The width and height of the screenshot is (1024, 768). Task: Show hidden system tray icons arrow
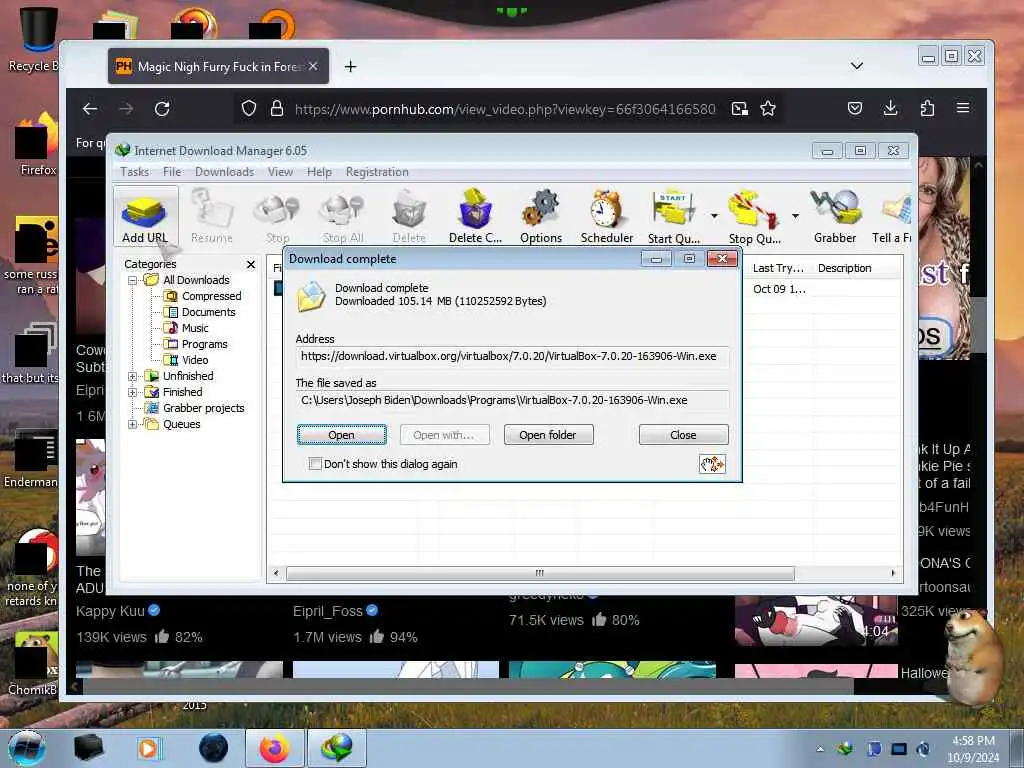pyautogui.click(x=820, y=749)
